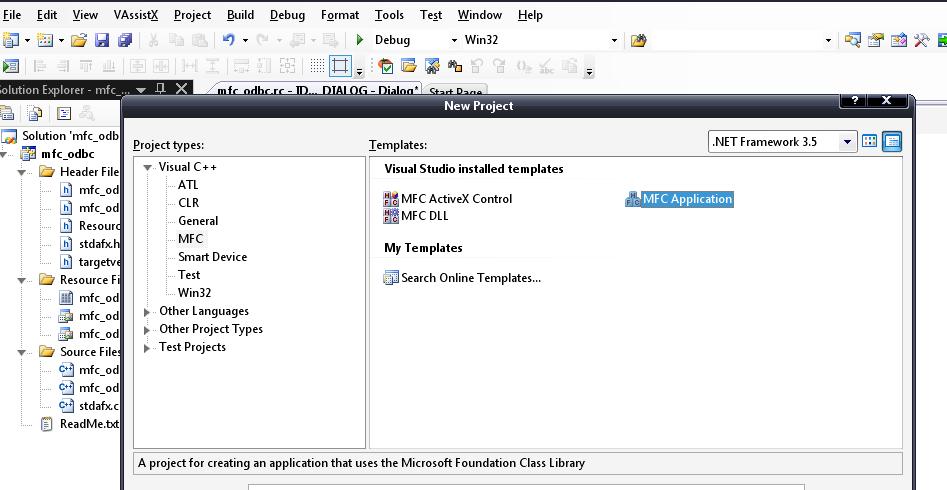The width and height of the screenshot is (947, 490).
Task: Click the VAssistX checkmark tomato icon
Action: 386,66
